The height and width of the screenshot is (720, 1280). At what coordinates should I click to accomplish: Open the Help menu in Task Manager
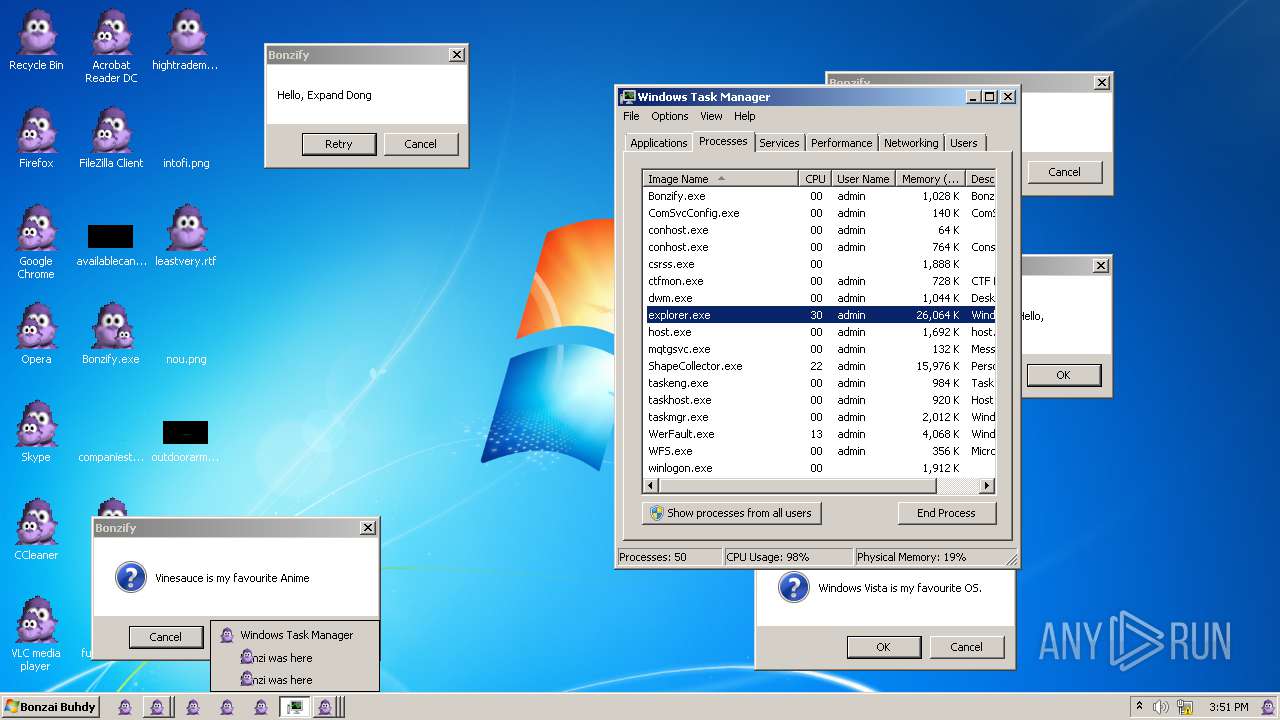(745, 116)
